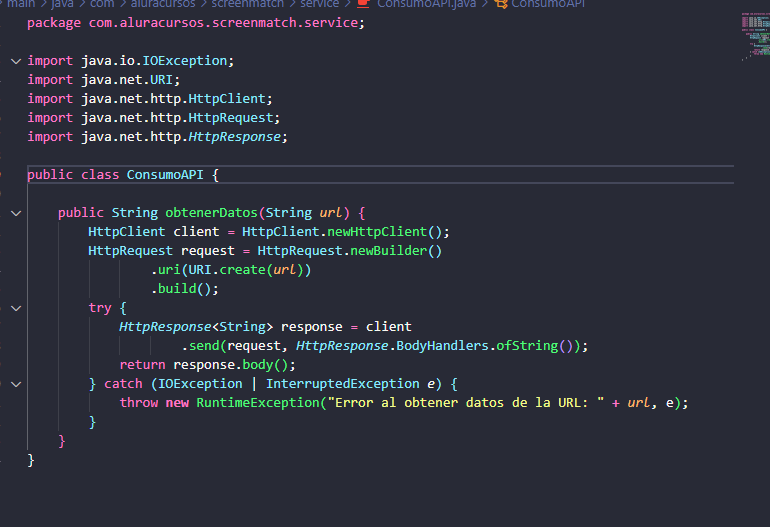
Task: Open the ConsumoAPI class breadcrumb
Action: pyautogui.click(x=548, y=4)
